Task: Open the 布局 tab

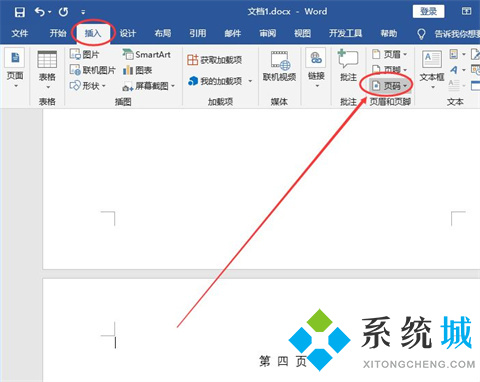Action: 163,33
